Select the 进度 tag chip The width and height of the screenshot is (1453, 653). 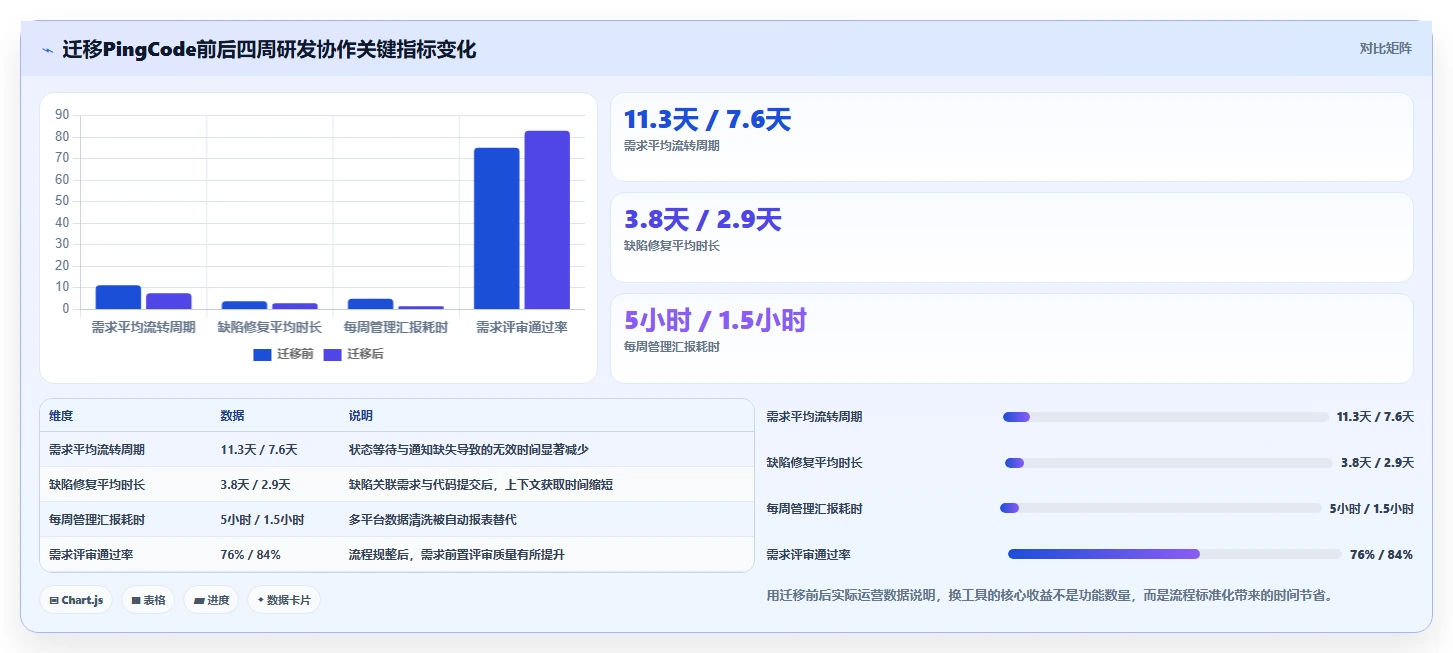click(x=211, y=600)
